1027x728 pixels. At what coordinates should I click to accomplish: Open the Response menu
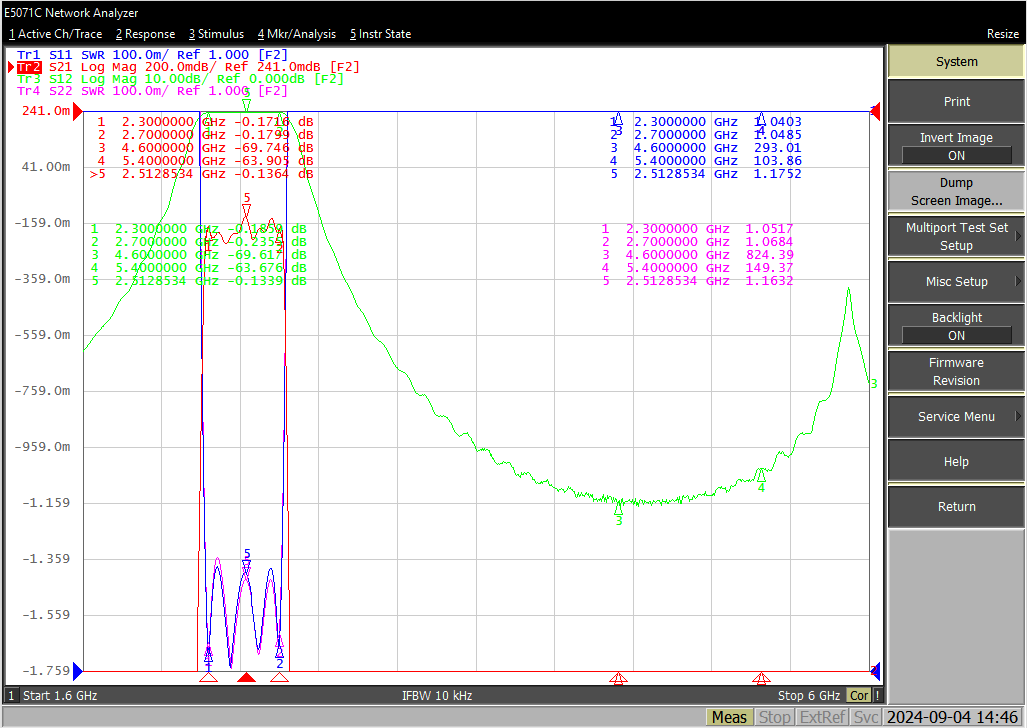[145, 34]
